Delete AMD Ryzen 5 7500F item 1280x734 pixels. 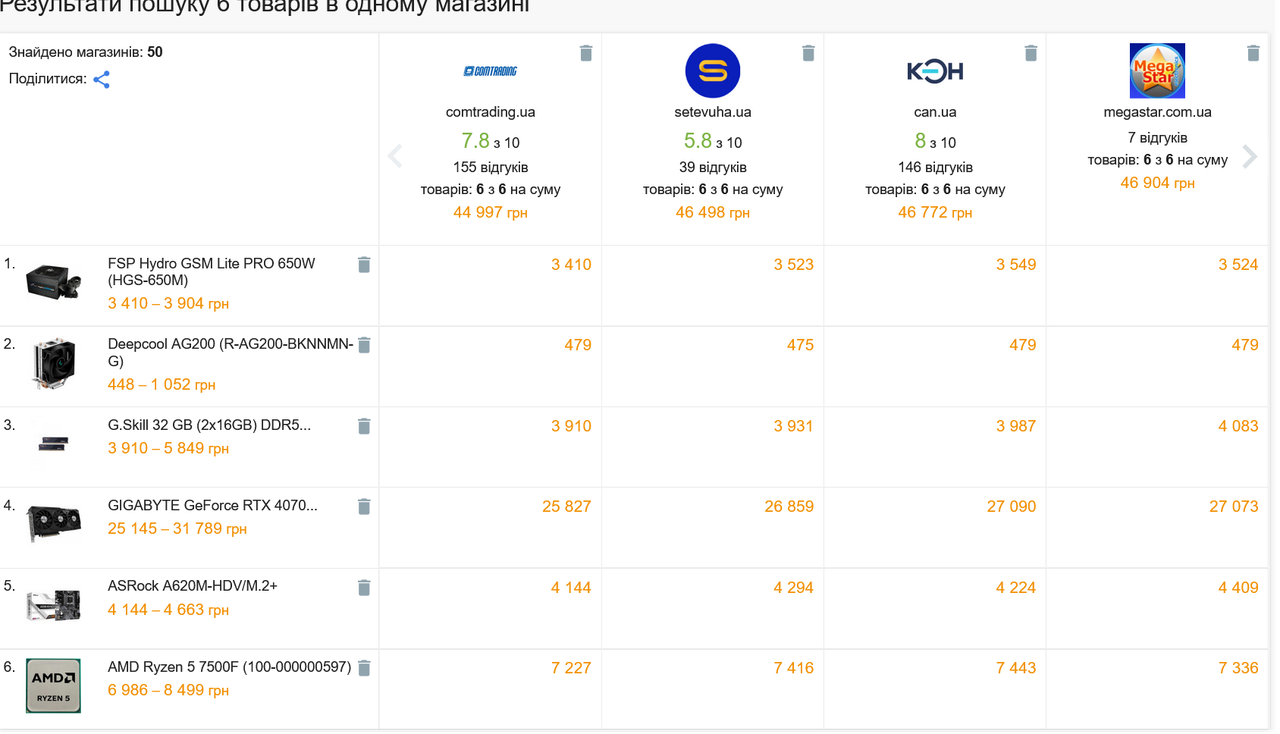coord(364,668)
